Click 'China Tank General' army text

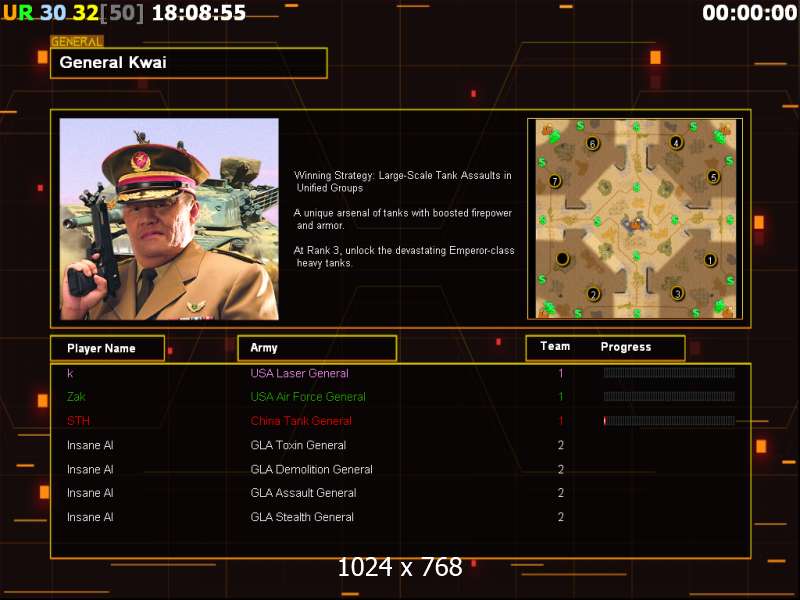pyautogui.click(x=301, y=421)
